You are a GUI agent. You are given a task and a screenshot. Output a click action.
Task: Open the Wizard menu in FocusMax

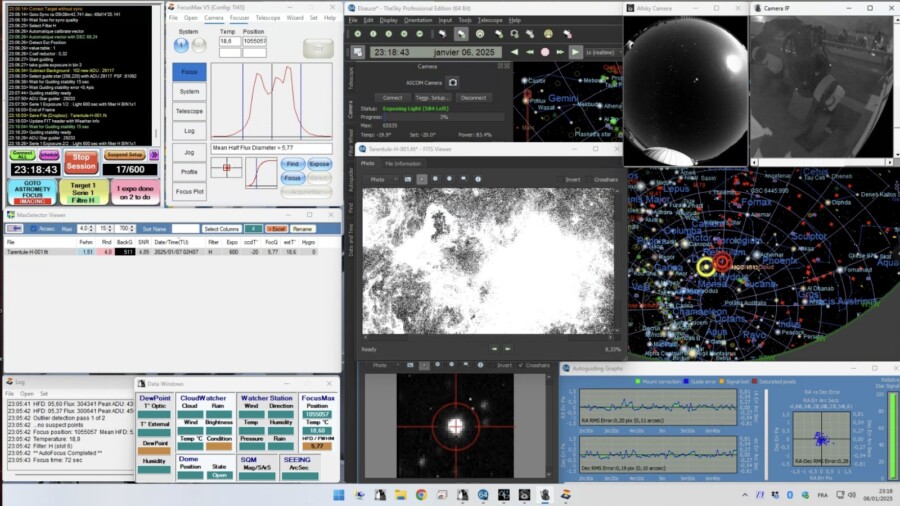click(295, 18)
